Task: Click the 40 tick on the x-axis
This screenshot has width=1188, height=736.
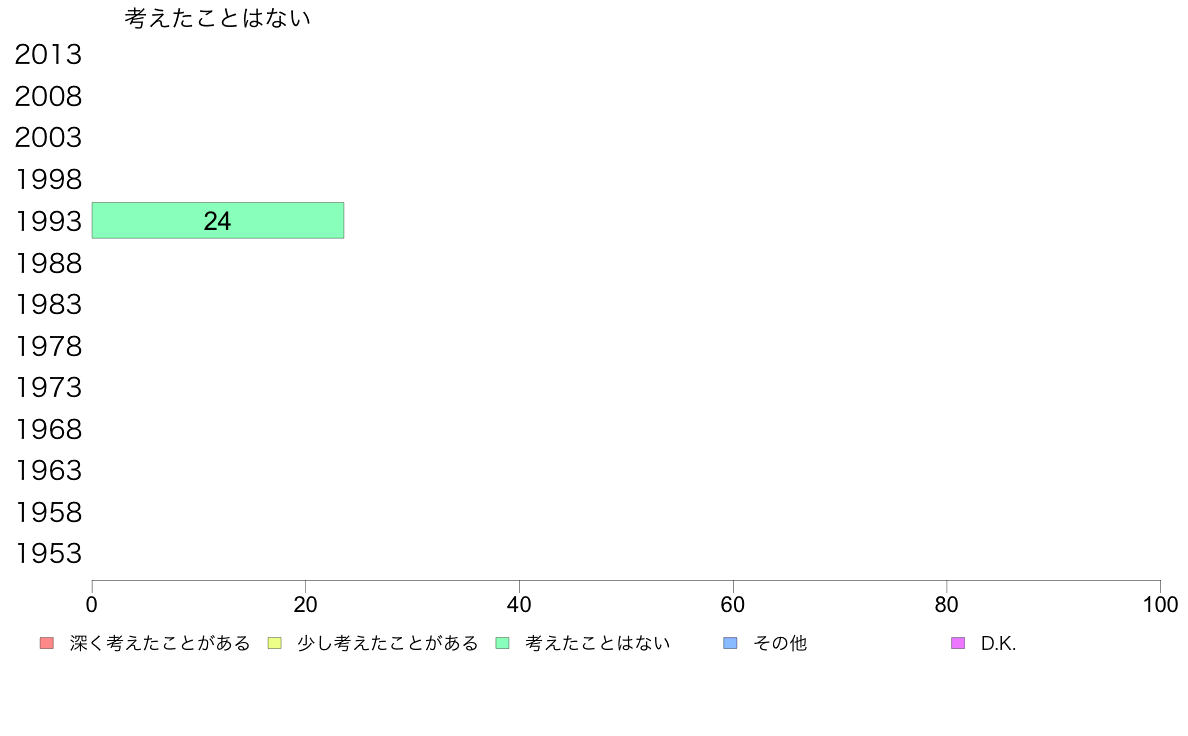Action: (519, 605)
